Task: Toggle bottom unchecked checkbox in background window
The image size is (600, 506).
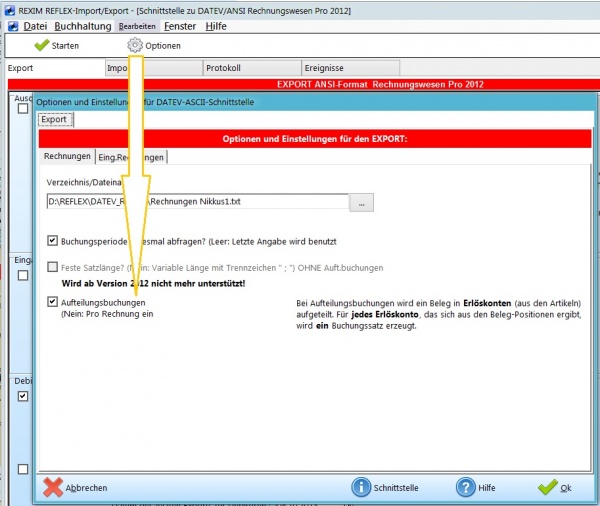Action: pyautogui.click(x=23, y=469)
